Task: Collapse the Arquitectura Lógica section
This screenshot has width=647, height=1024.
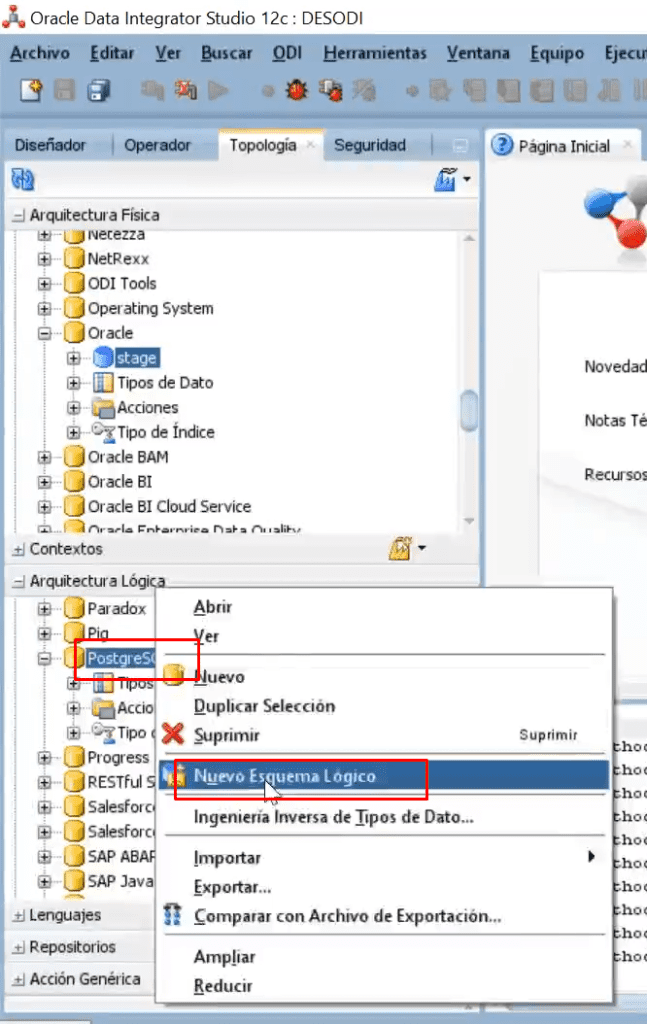Action: (18, 581)
